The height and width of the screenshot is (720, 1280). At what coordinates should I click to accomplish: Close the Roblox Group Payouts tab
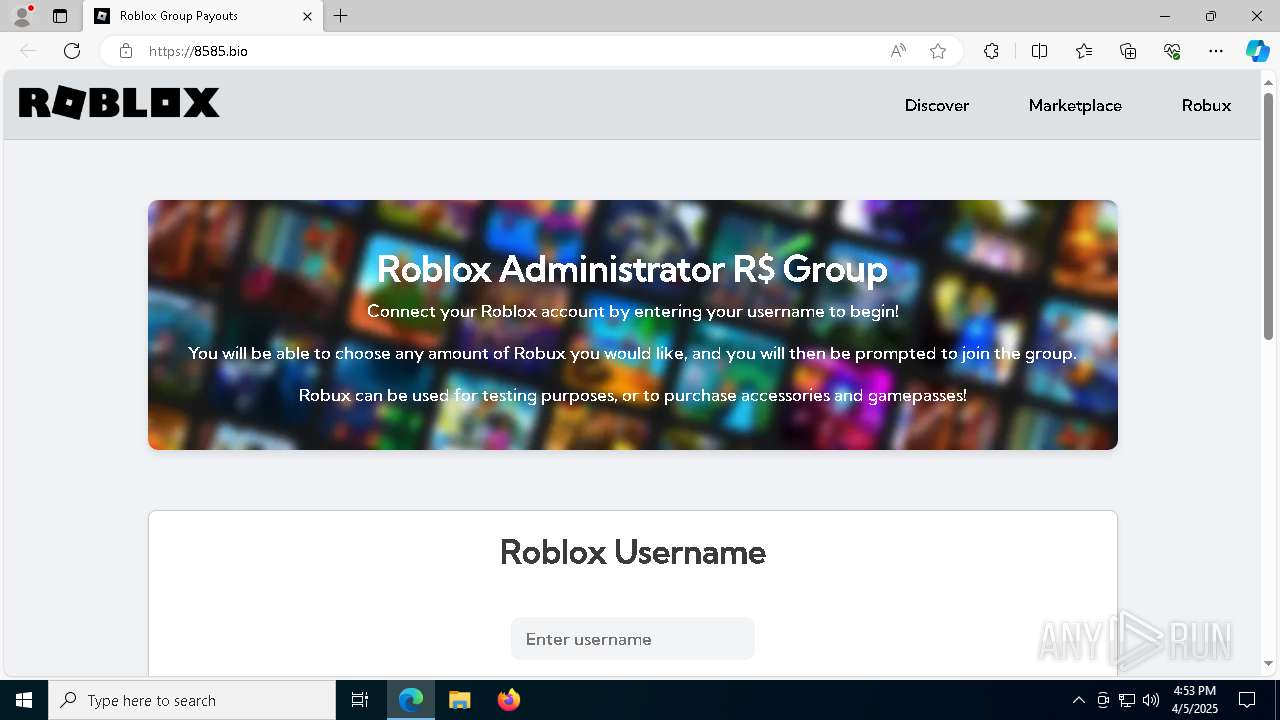307,16
